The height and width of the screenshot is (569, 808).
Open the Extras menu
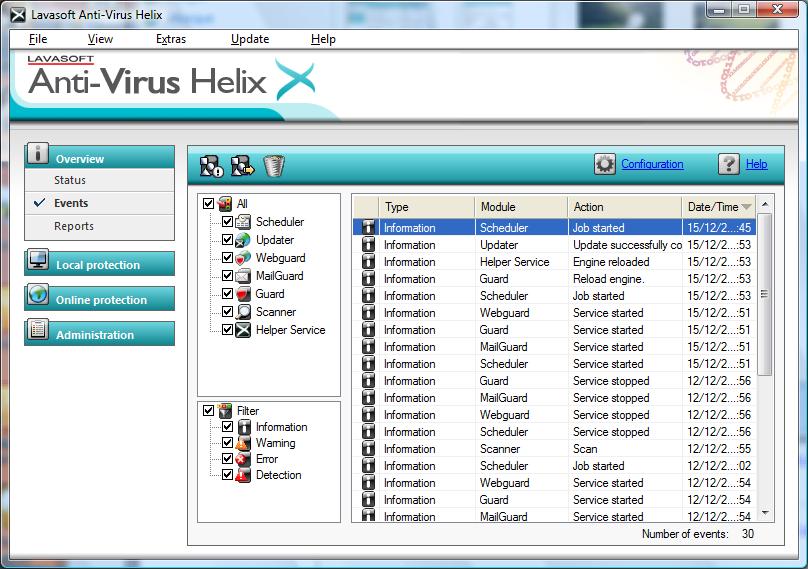[x=171, y=39]
